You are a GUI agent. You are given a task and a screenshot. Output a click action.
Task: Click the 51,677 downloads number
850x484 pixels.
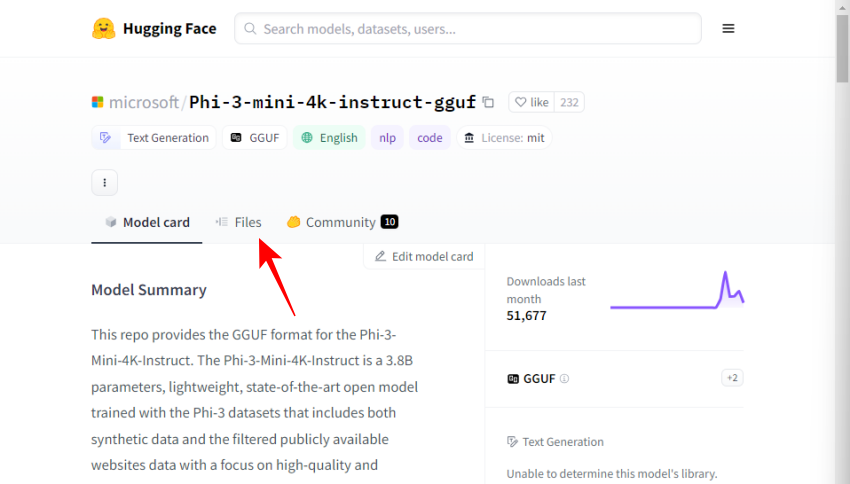click(x=526, y=315)
